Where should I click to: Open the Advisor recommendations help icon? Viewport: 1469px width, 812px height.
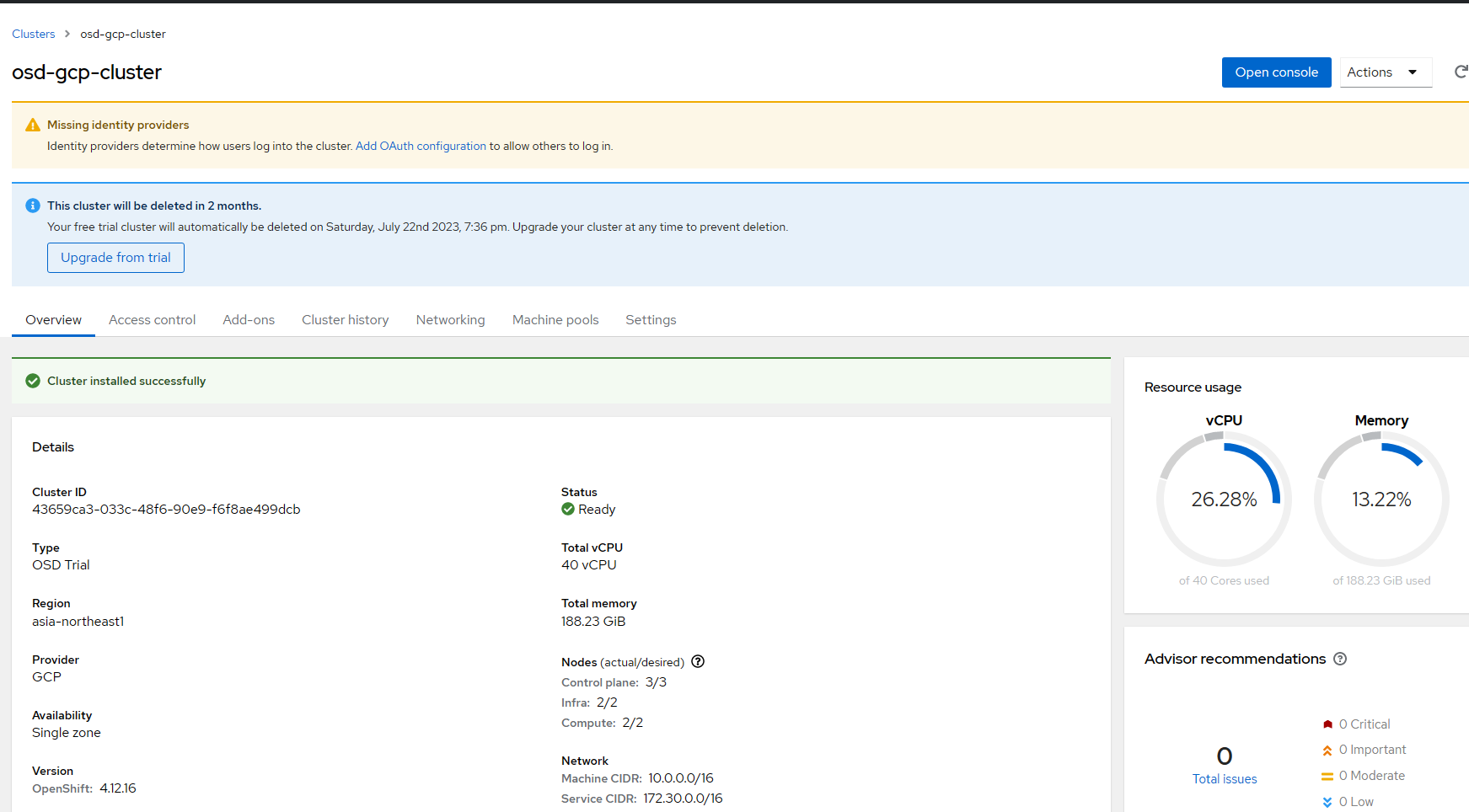(x=1340, y=659)
